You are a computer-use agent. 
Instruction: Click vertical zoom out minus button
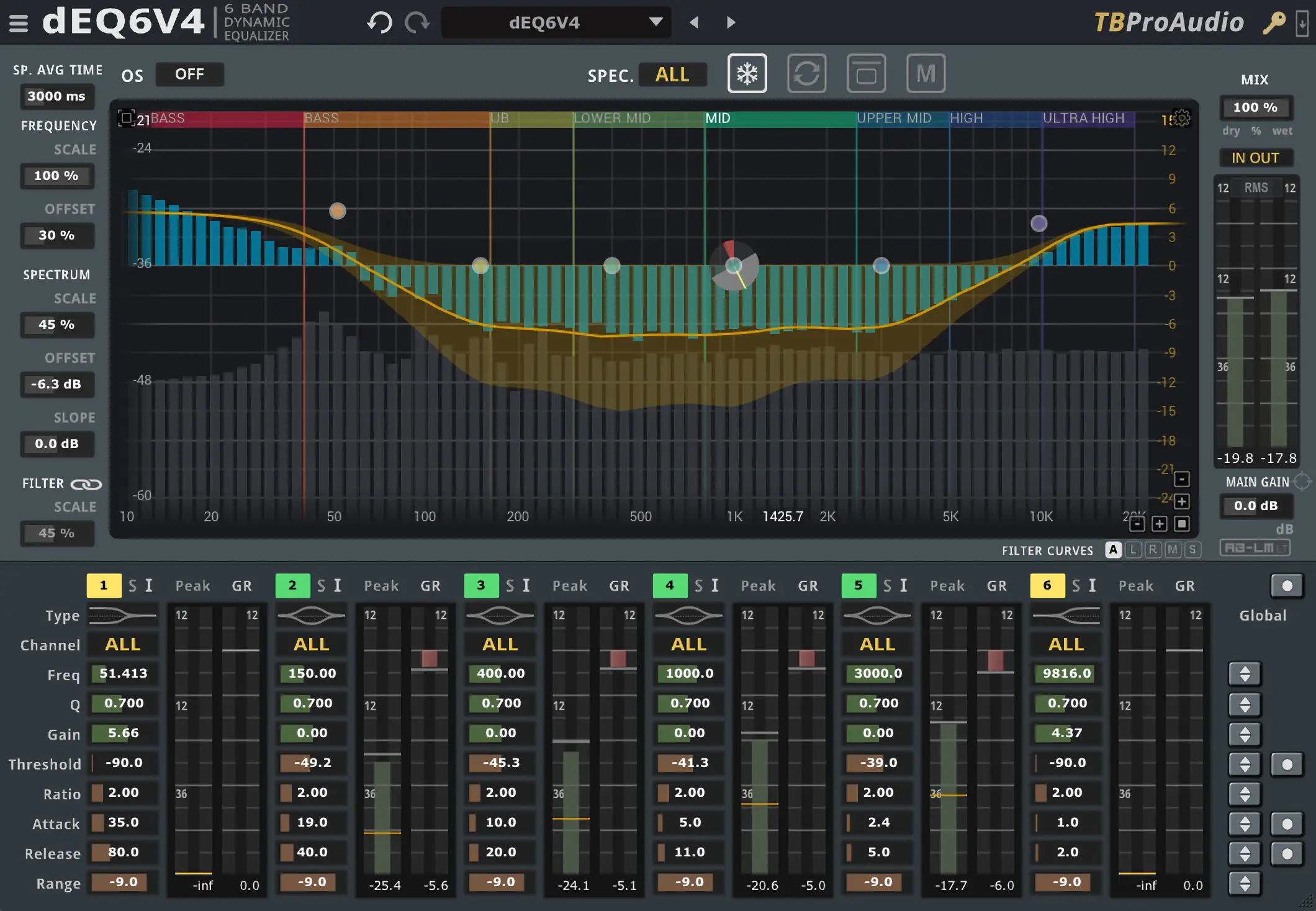(x=1182, y=479)
